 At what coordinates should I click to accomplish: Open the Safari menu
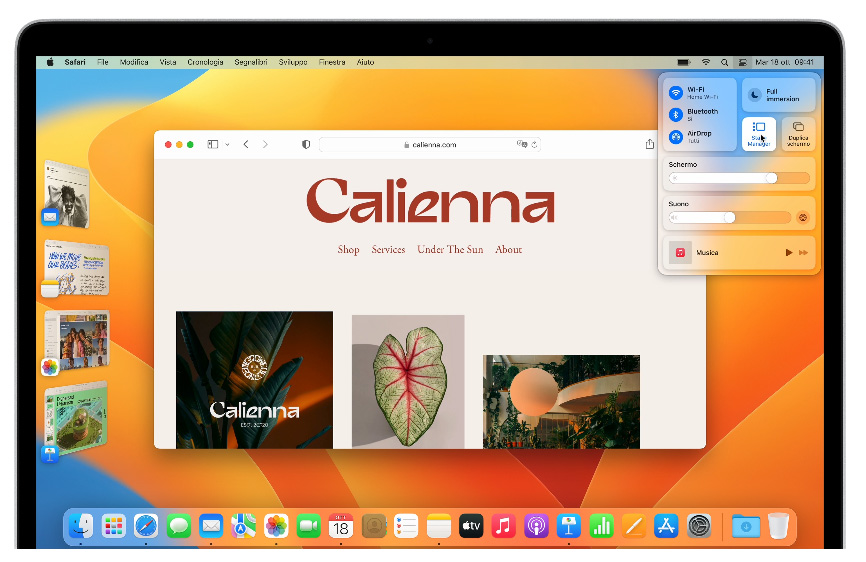click(x=75, y=62)
